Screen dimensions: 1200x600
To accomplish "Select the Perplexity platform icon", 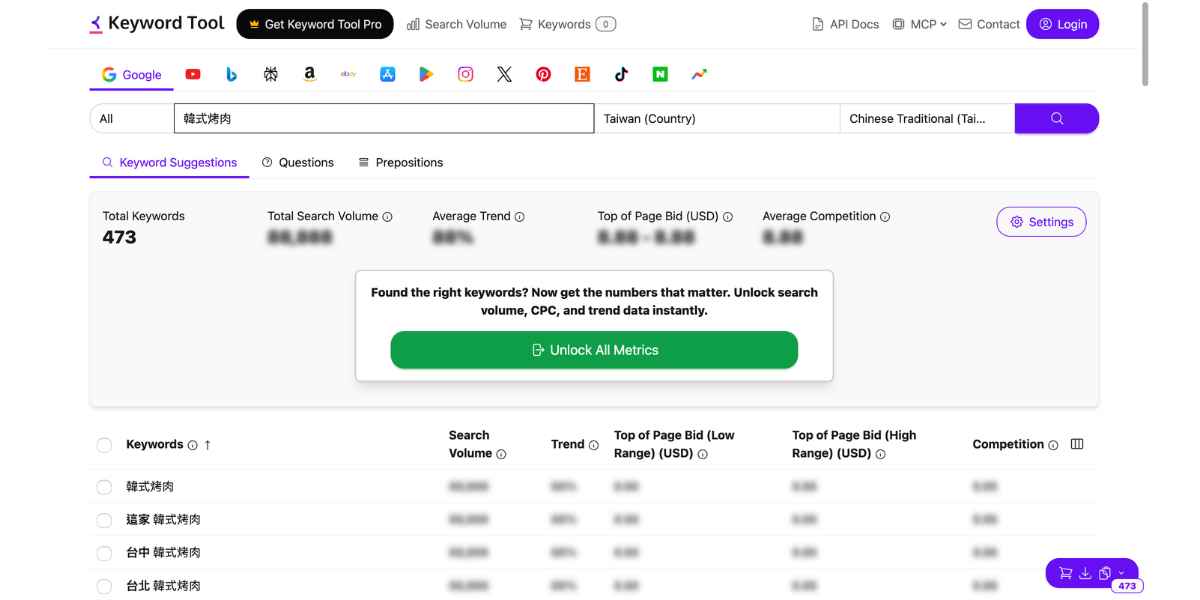I will (271, 74).
